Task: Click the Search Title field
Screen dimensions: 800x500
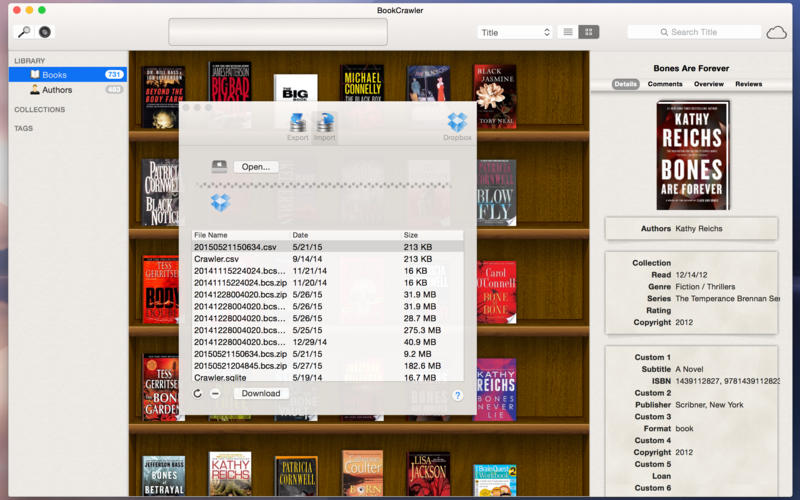Action: 694,32
